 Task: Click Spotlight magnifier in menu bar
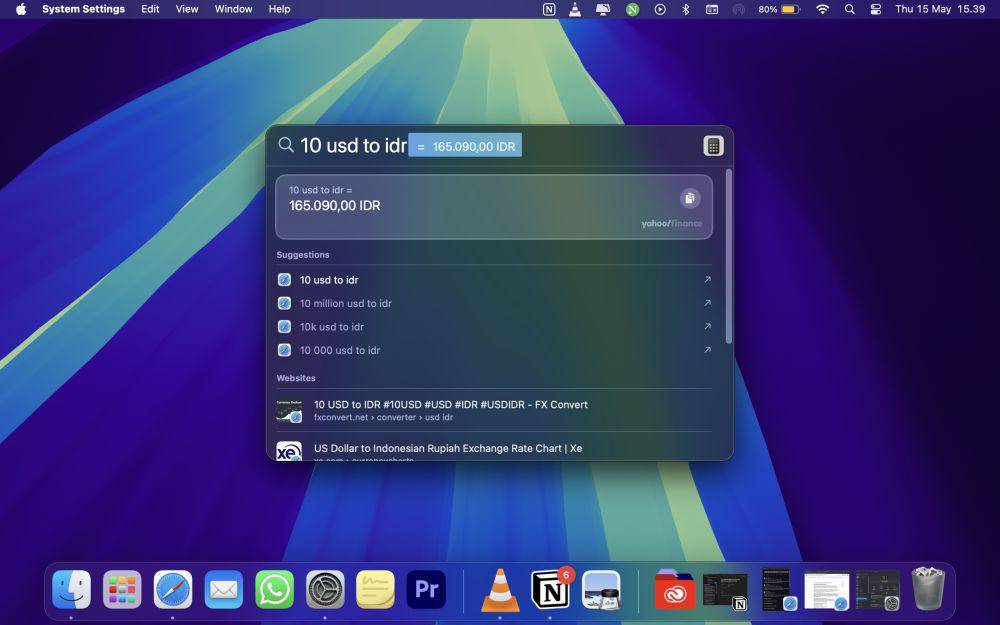coord(849,9)
